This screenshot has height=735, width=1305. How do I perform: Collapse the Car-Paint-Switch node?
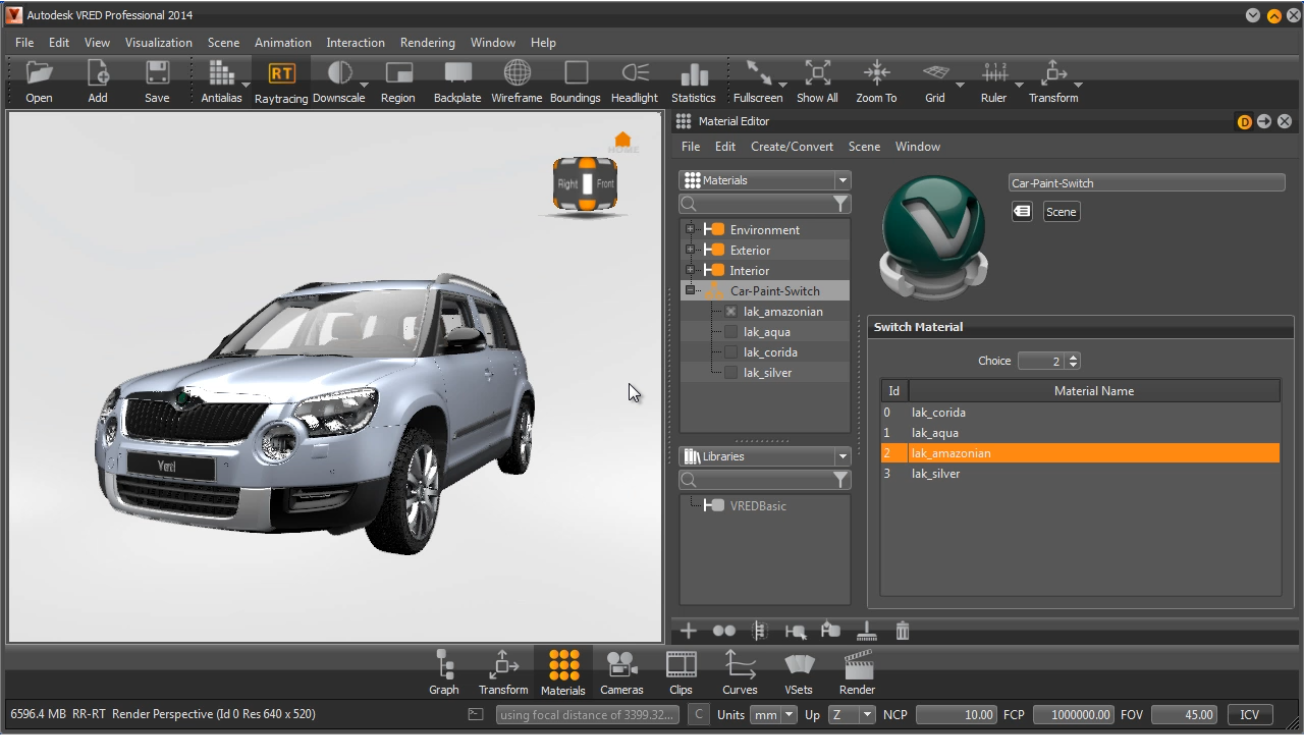[x=689, y=291]
